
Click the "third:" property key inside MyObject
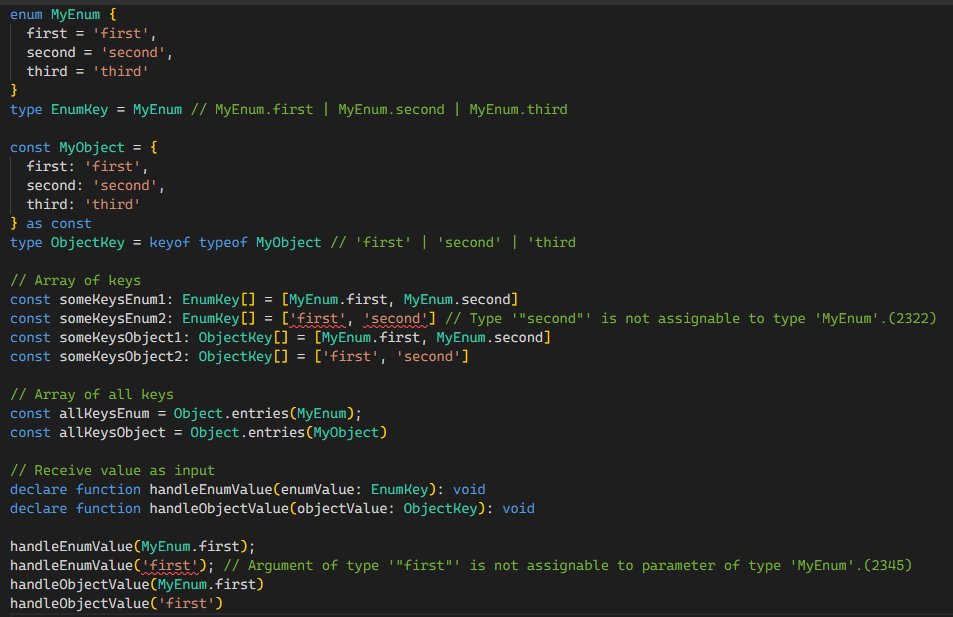(51, 204)
